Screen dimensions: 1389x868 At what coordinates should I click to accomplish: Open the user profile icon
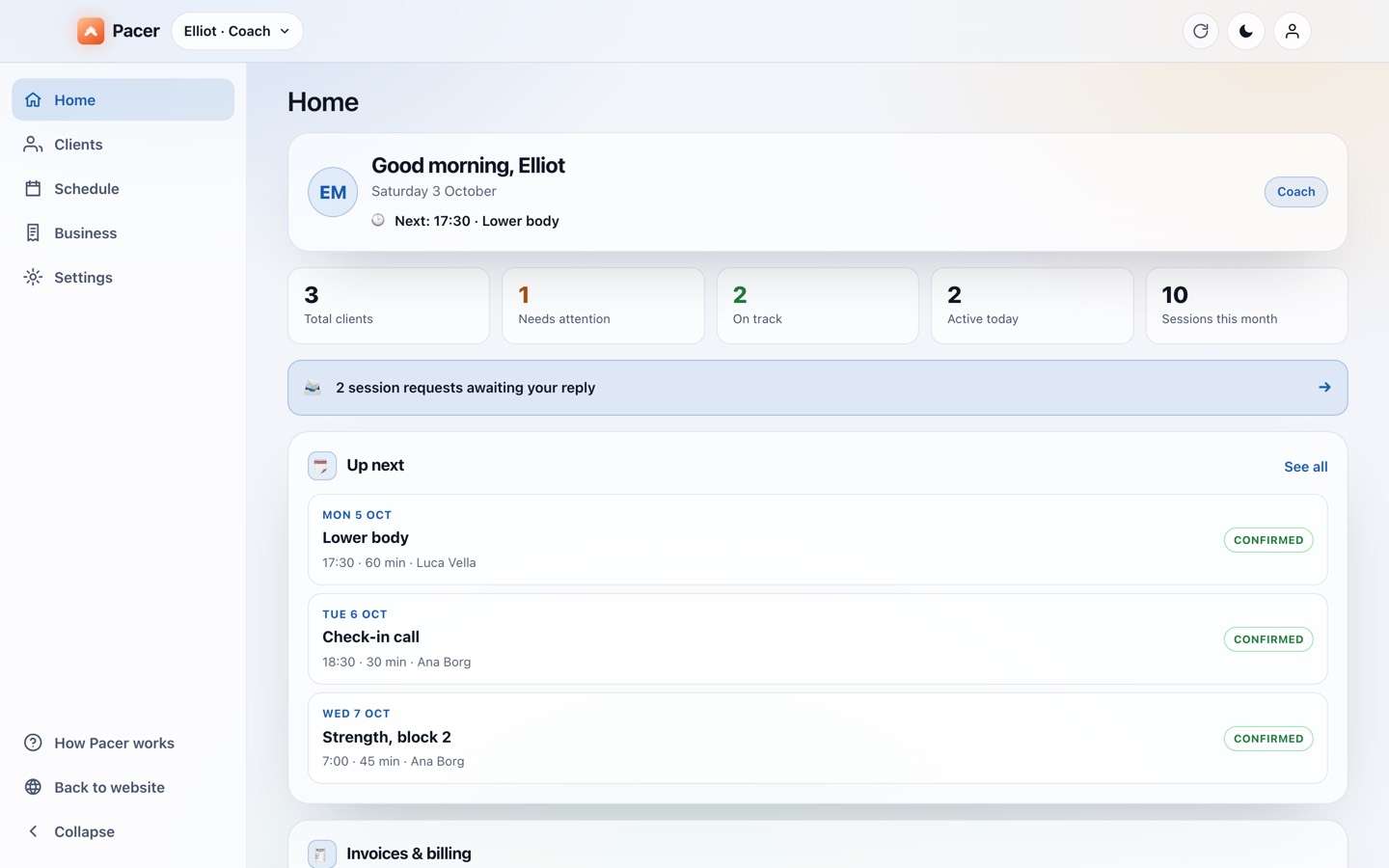coord(1292,31)
